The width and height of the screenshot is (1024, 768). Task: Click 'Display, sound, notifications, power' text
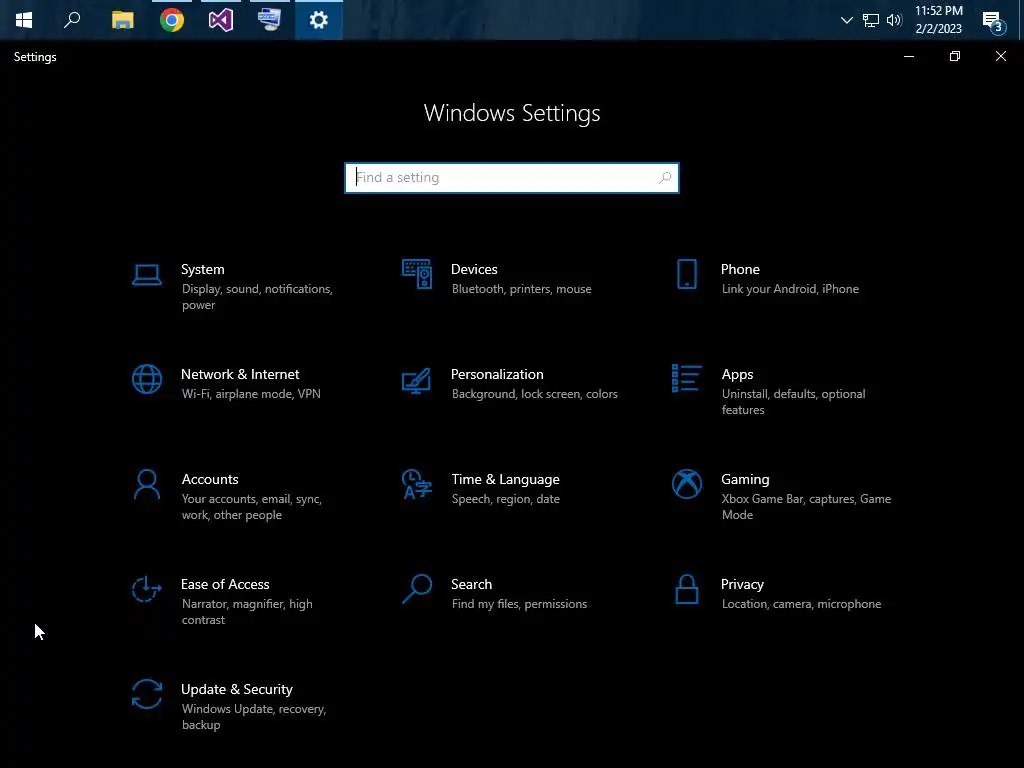pyautogui.click(x=257, y=297)
